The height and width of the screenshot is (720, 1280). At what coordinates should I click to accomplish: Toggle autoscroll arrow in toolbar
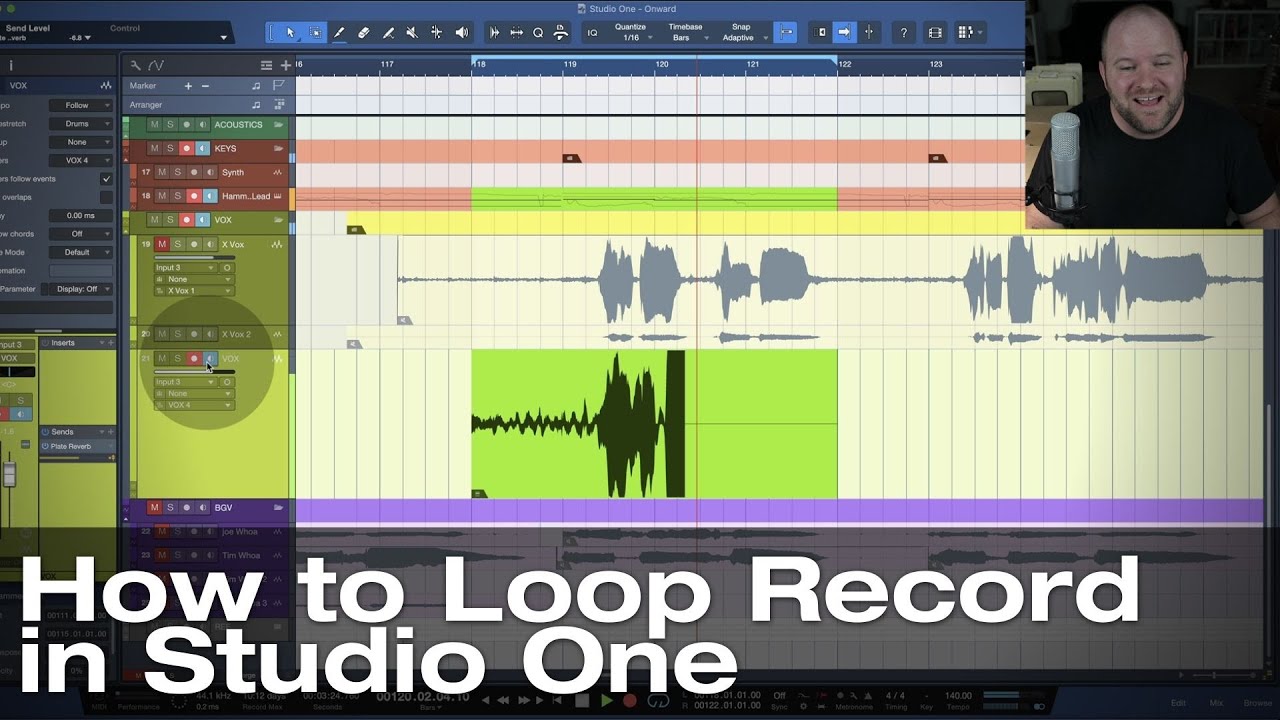[845, 32]
